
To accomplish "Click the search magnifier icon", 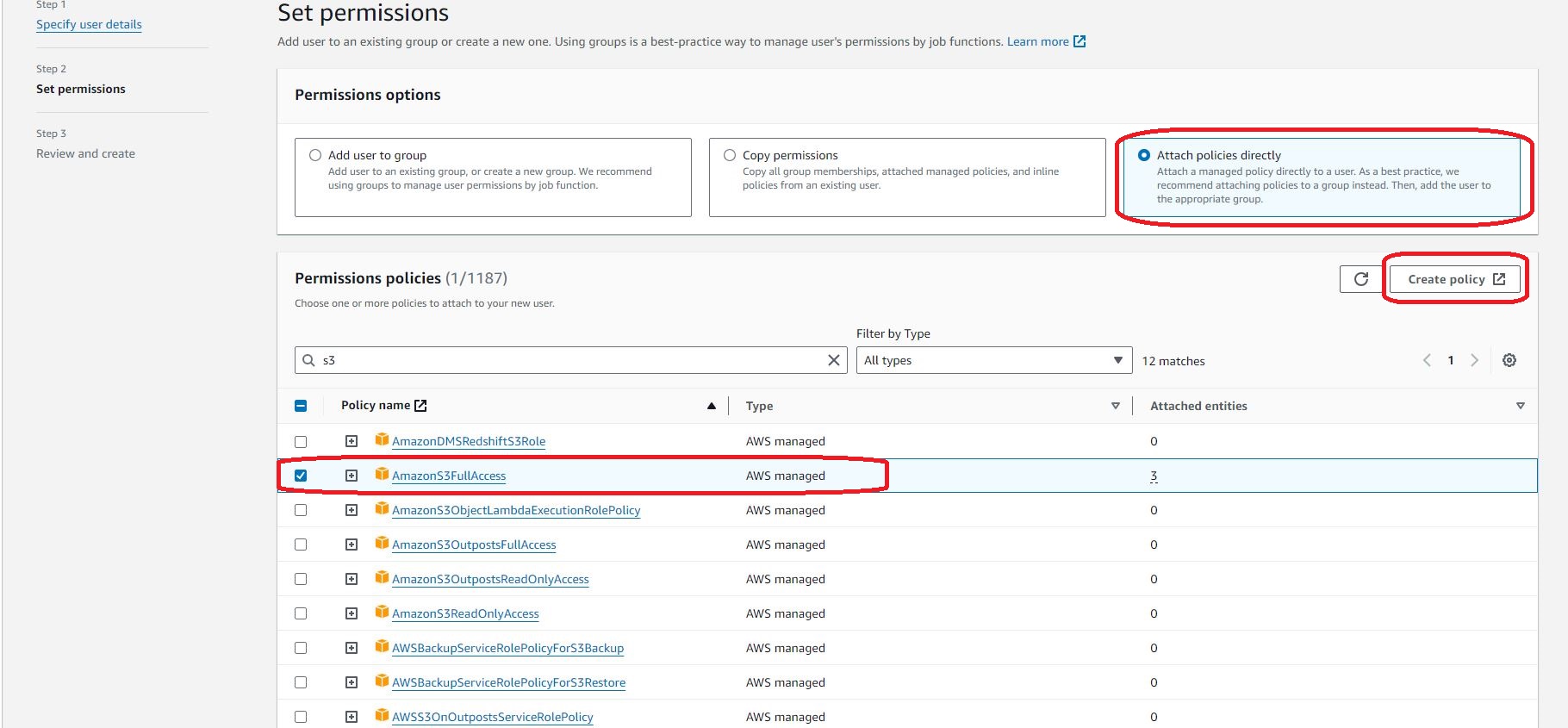I will tap(308, 360).
